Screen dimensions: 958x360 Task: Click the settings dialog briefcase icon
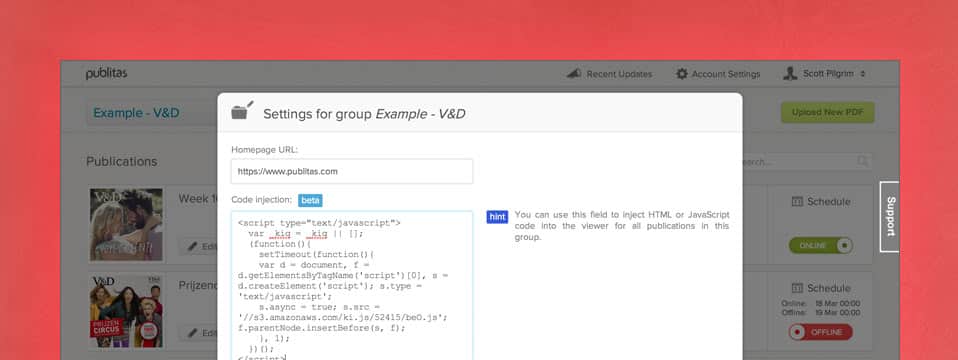[242, 111]
